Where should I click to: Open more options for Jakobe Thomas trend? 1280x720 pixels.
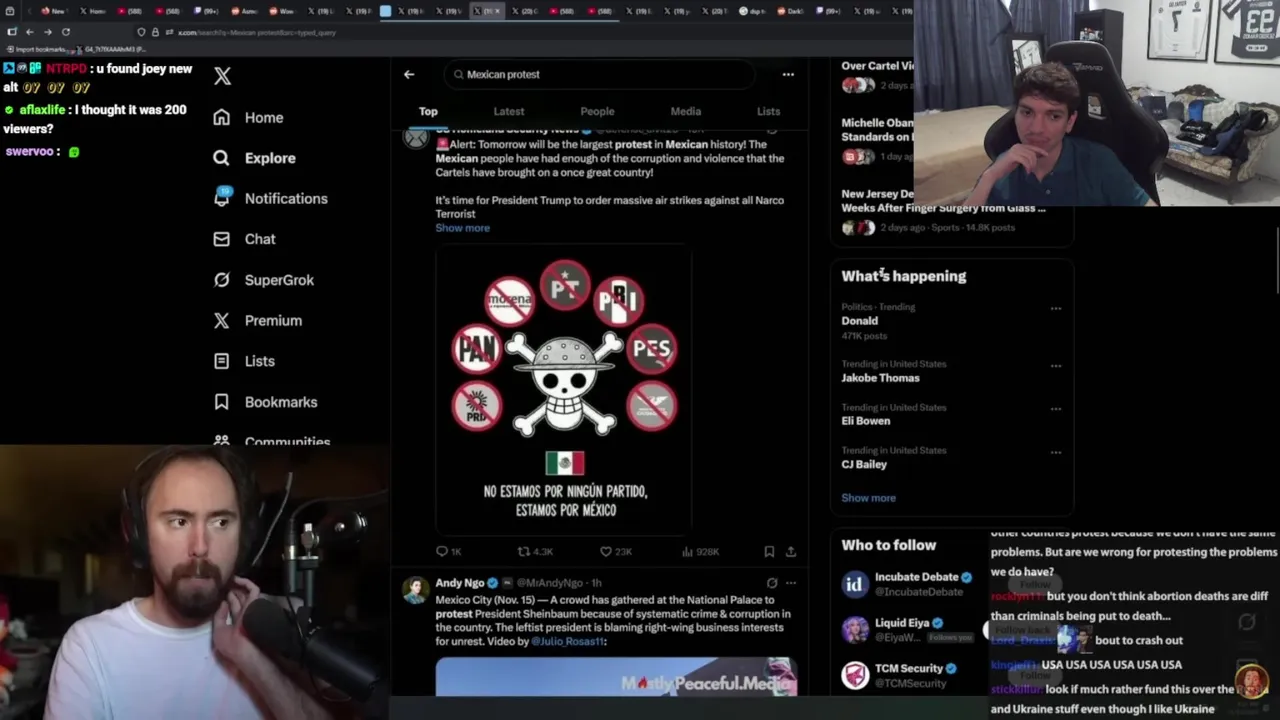click(1056, 366)
